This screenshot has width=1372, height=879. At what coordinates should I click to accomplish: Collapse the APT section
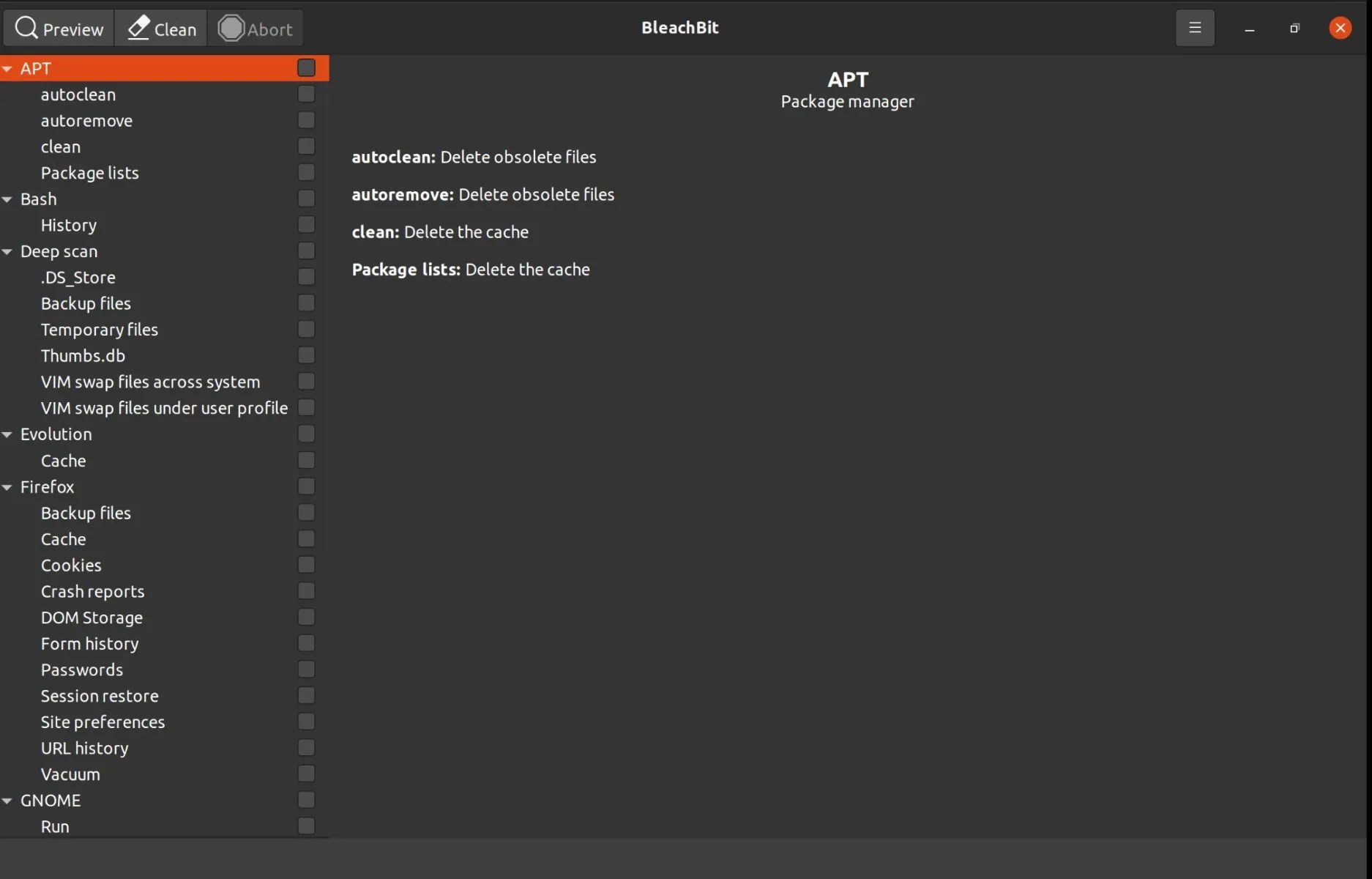(x=8, y=67)
